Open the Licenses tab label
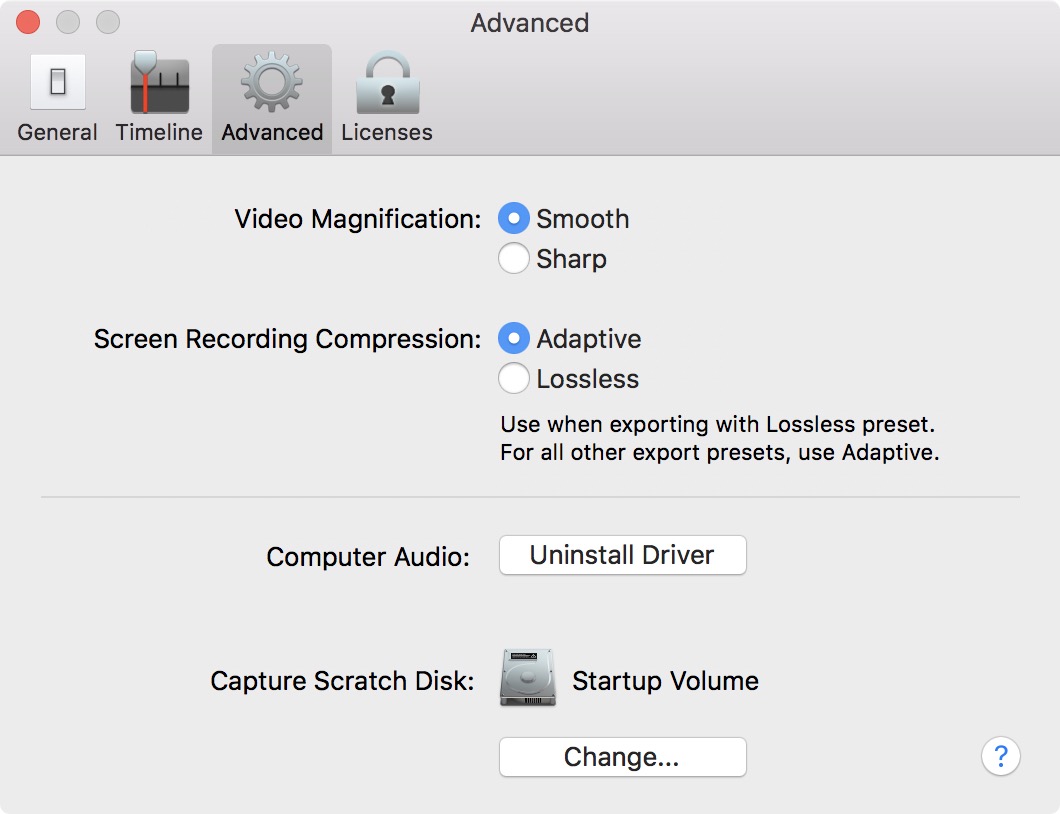1060x814 pixels. coord(387,133)
